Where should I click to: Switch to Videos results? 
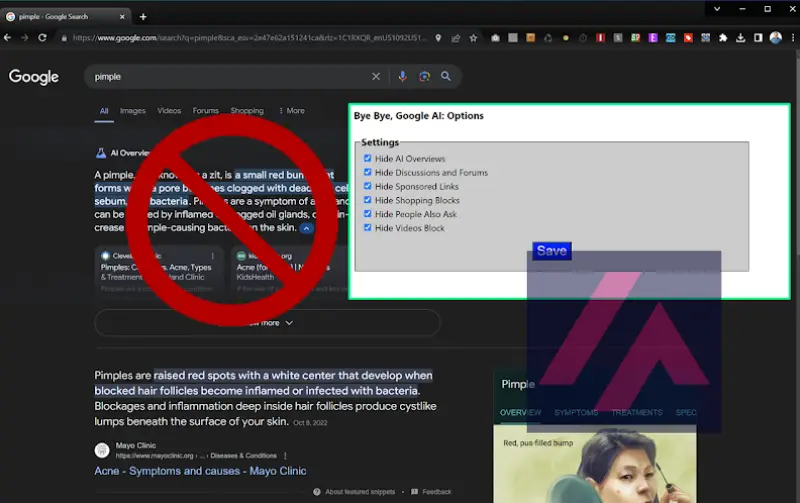[x=169, y=111]
